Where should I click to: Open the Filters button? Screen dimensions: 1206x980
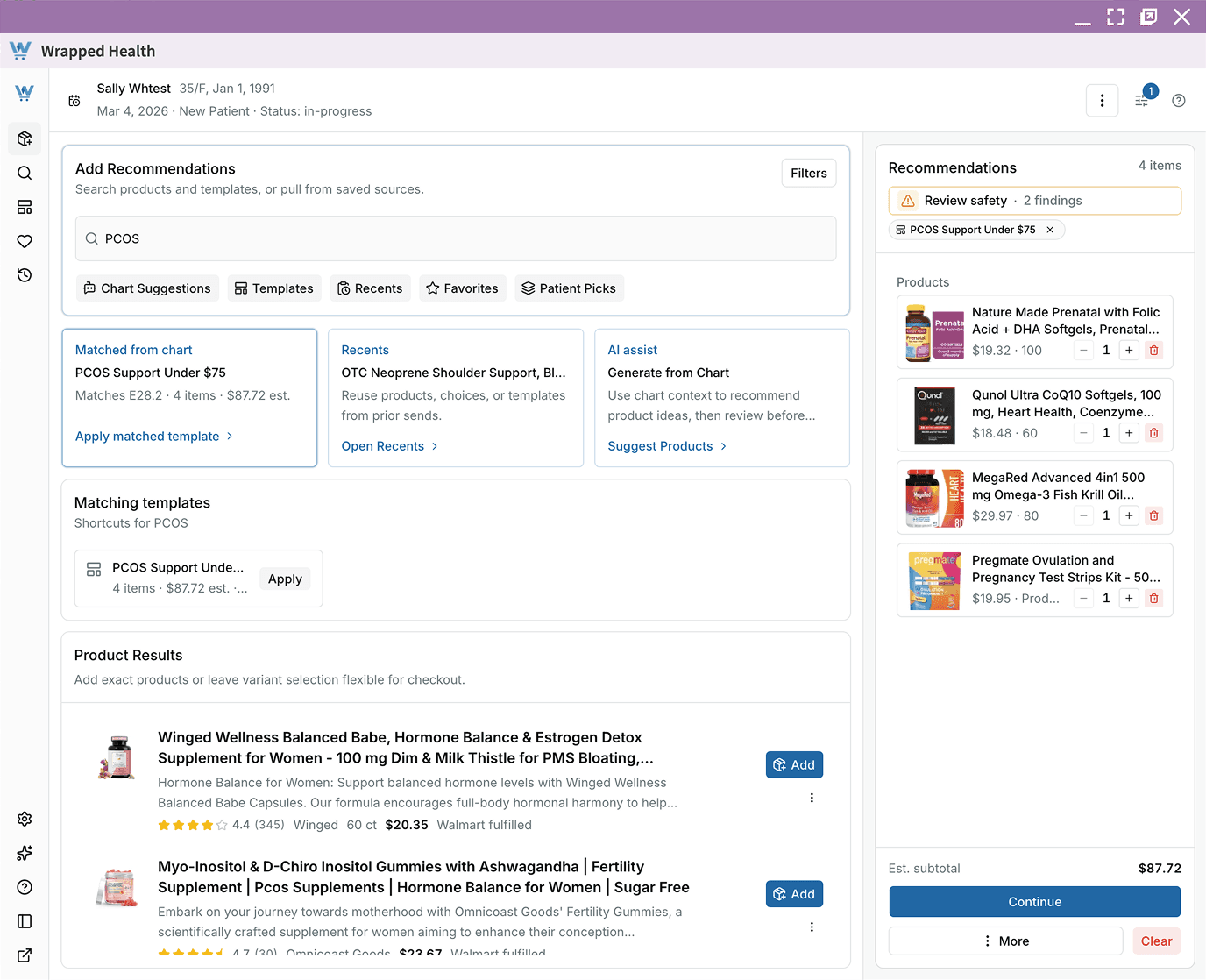(x=809, y=174)
